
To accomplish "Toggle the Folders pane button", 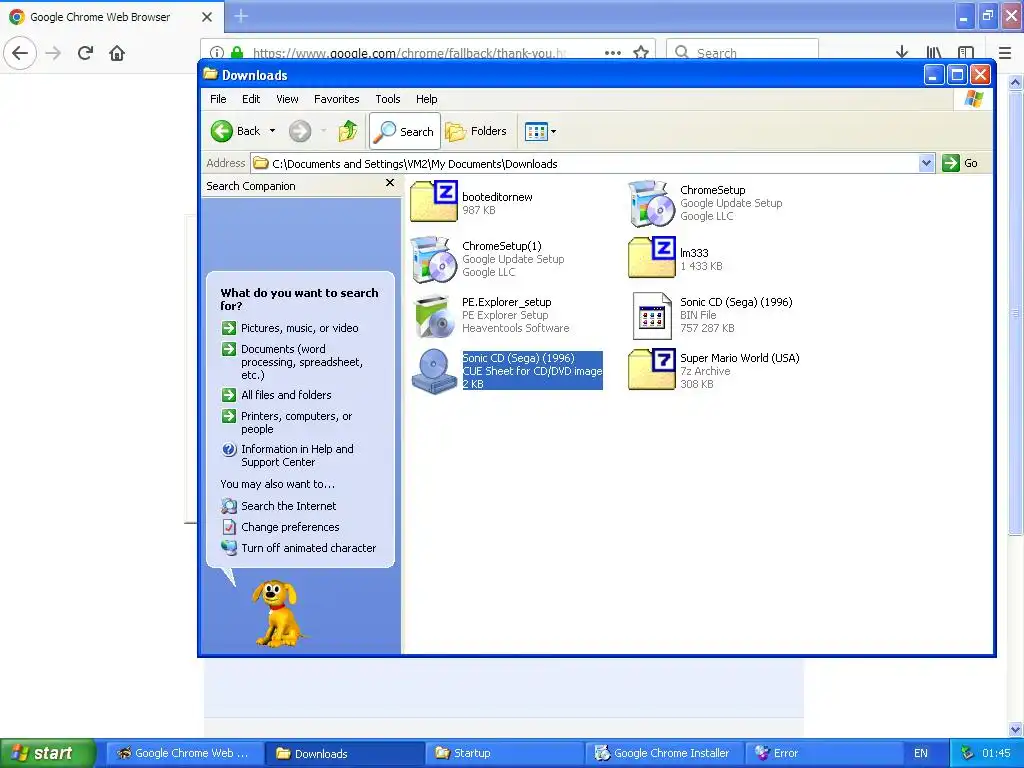I will pos(476,131).
